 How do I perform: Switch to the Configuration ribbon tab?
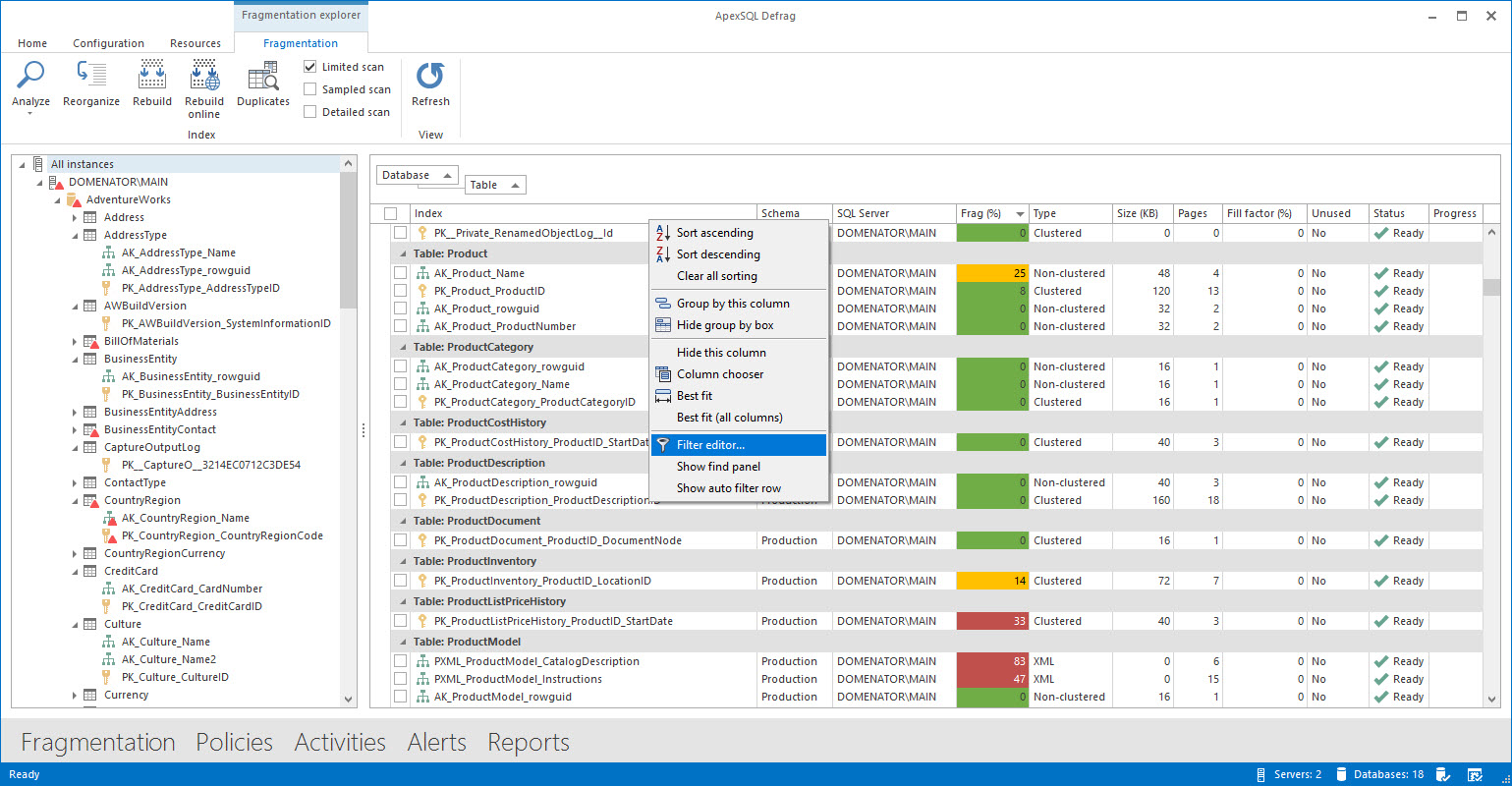pyautogui.click(x=108, y=43)
